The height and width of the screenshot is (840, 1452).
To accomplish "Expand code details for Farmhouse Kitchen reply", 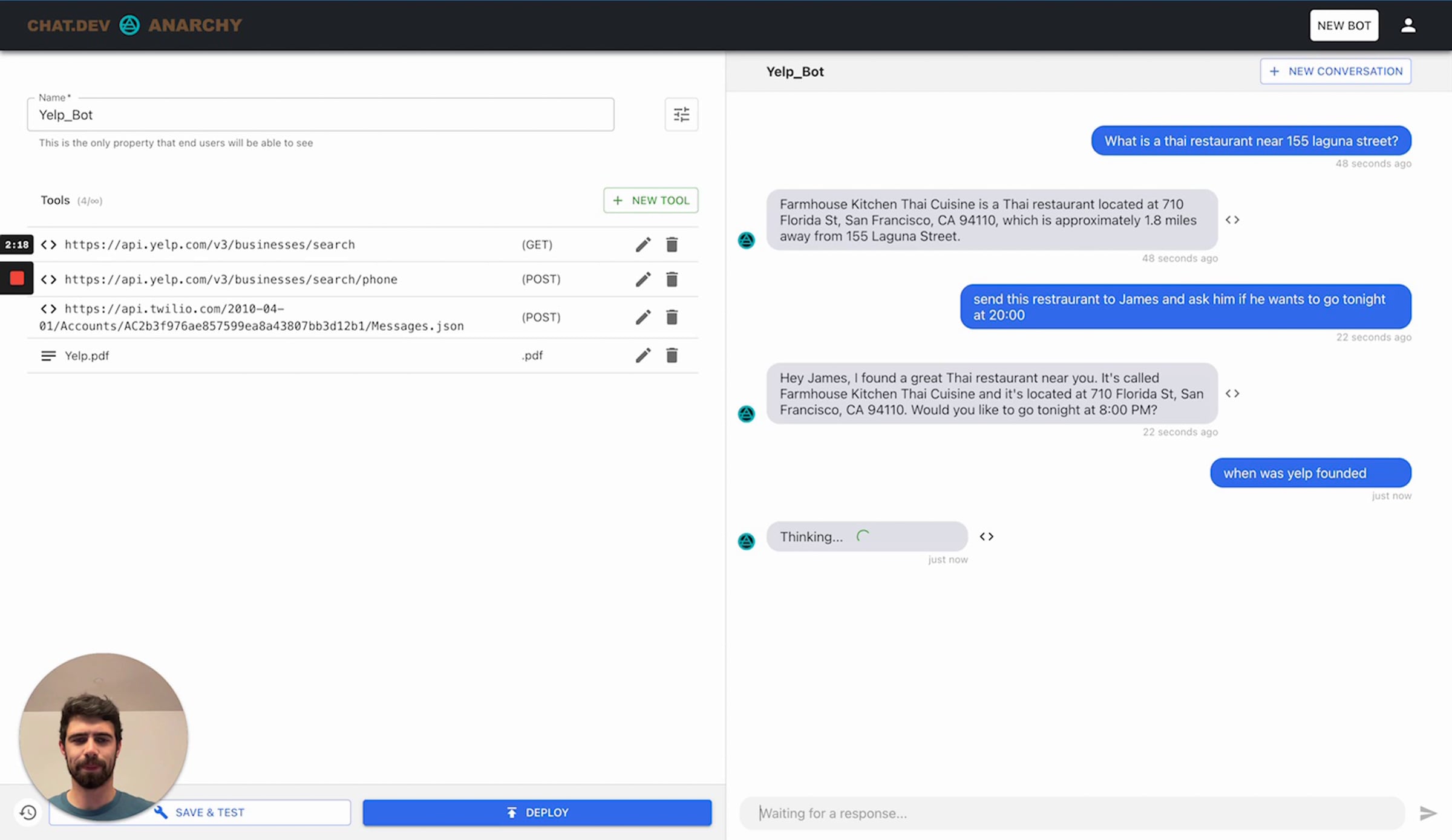I will pyautogui.click(x=1232, y=220).
